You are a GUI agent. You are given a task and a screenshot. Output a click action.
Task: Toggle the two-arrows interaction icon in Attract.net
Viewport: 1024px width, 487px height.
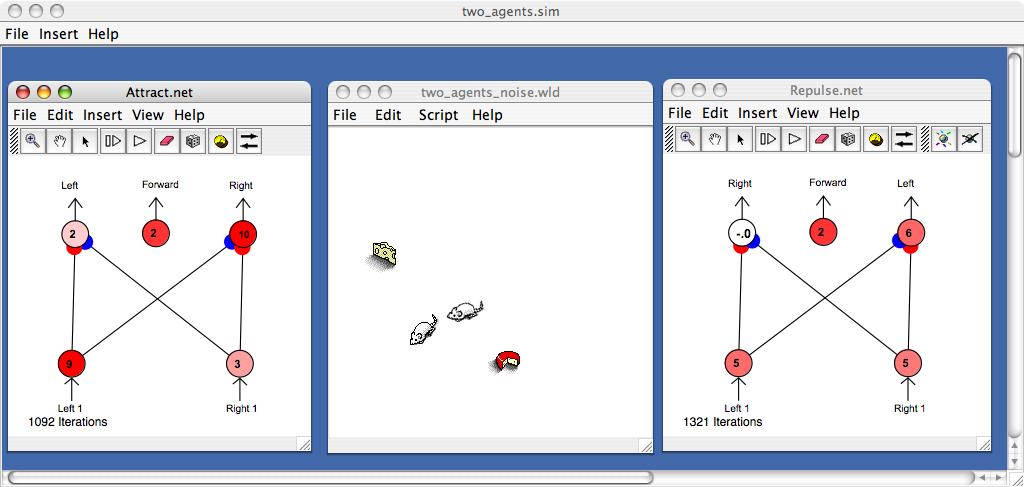[x=248, y=141]
